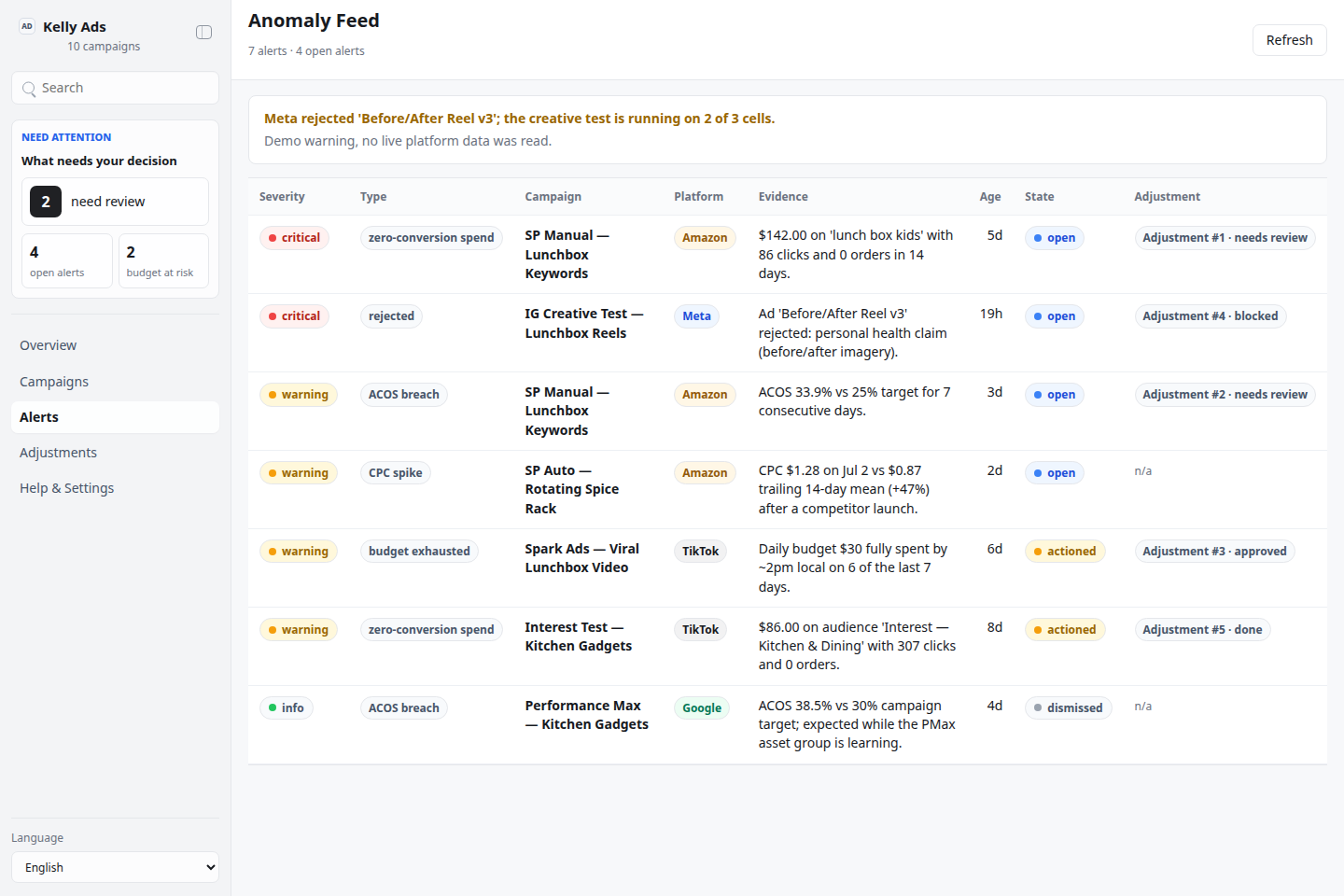Open campaign 'IG Creative Test — Lunchbox Reels'
1344x896 pixels.
click(x=584, y=324)
